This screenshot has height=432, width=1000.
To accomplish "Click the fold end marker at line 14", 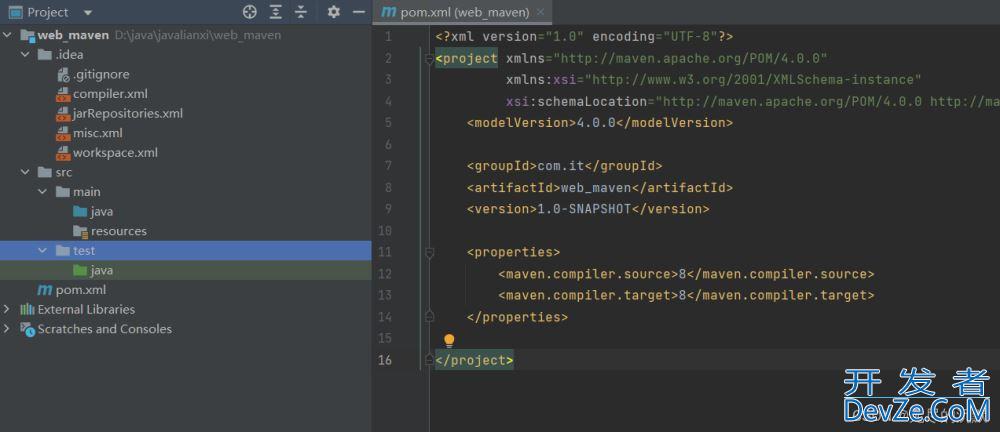I will click(429, 317).
